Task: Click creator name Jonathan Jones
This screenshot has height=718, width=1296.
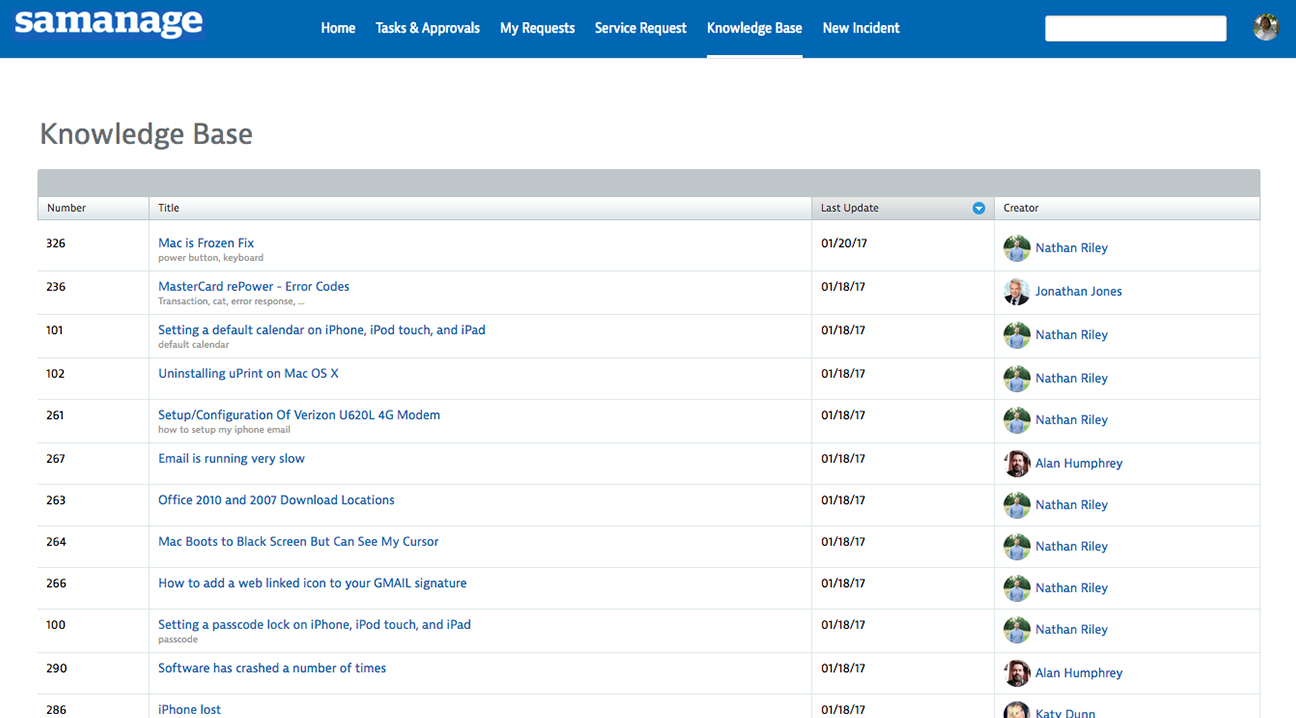Action: click(1079, 292)
